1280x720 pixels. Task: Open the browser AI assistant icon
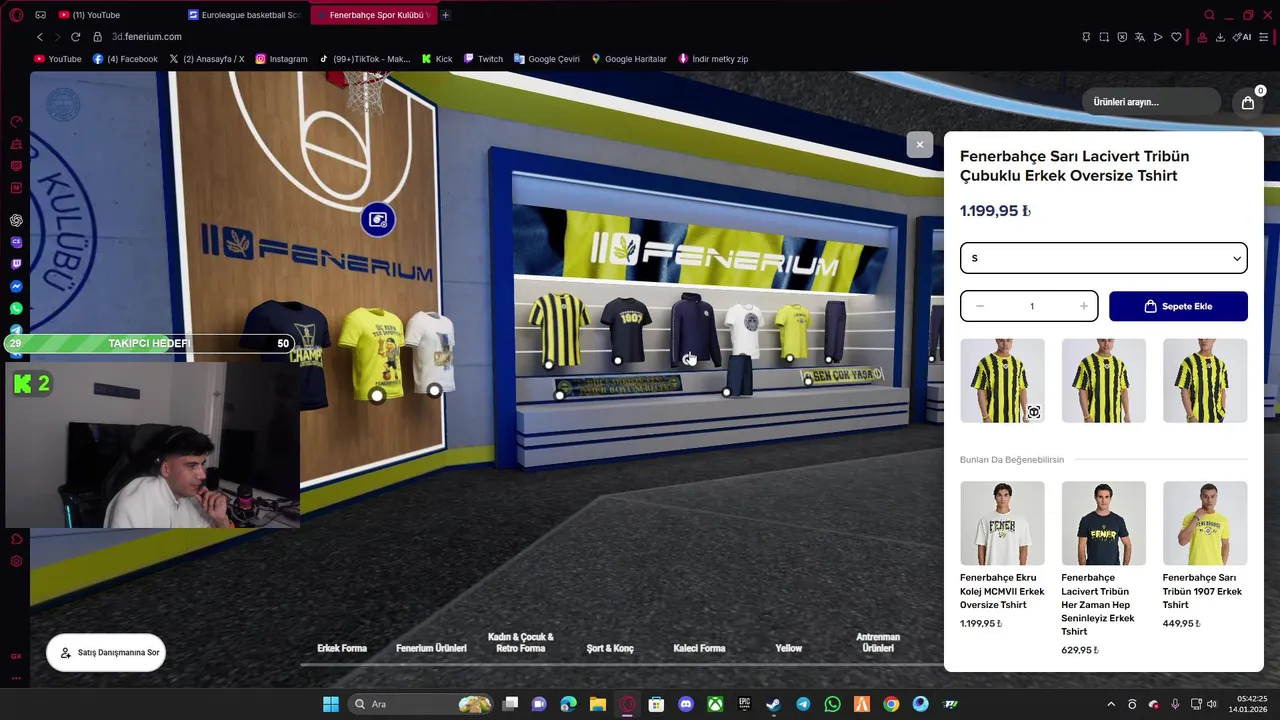[1244, 37]
